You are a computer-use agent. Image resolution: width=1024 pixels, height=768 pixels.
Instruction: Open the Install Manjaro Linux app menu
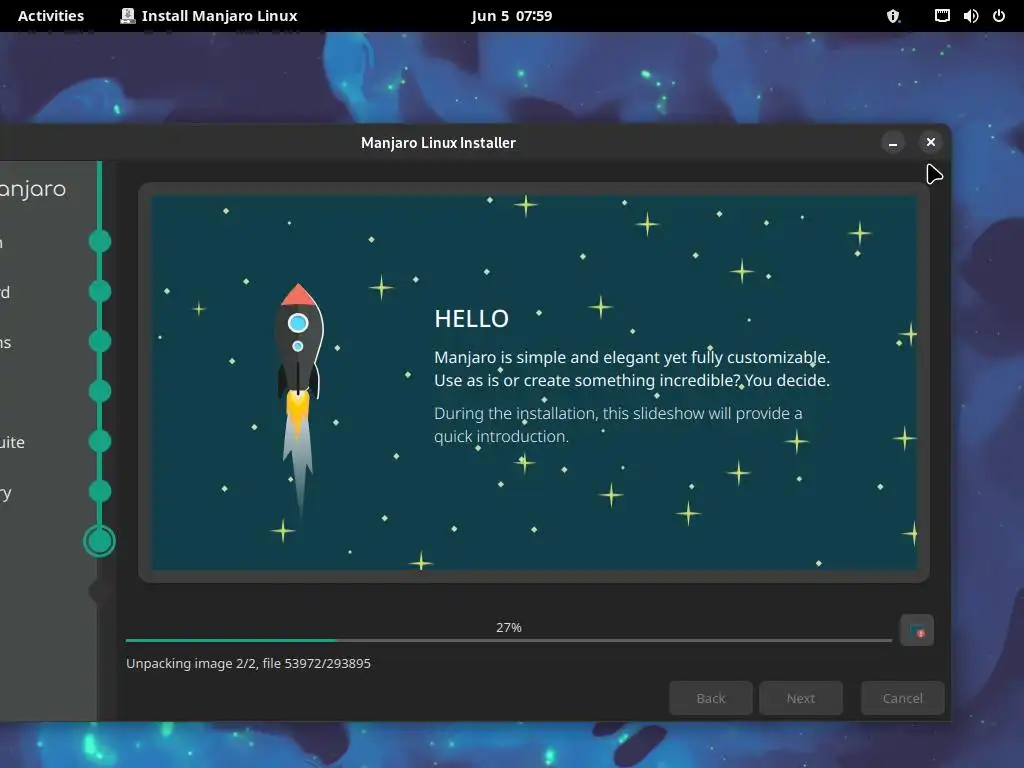pyautogui.click(x=209, y=16)
